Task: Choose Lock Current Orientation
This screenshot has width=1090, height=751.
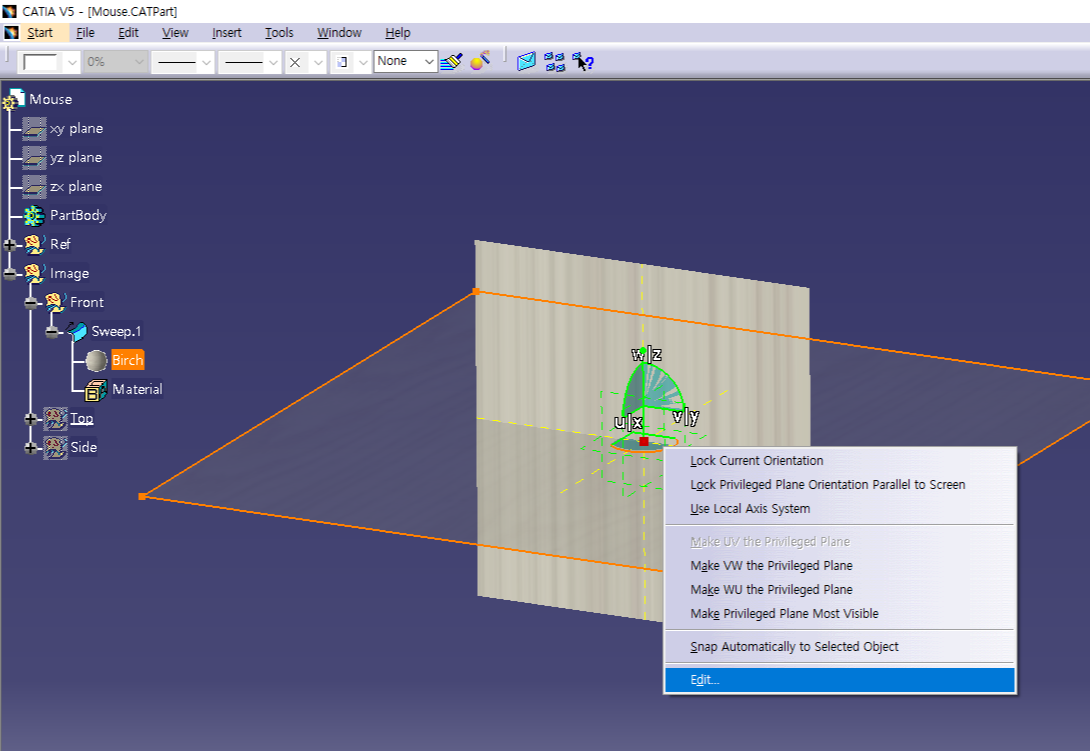Action: pos(840,460)
